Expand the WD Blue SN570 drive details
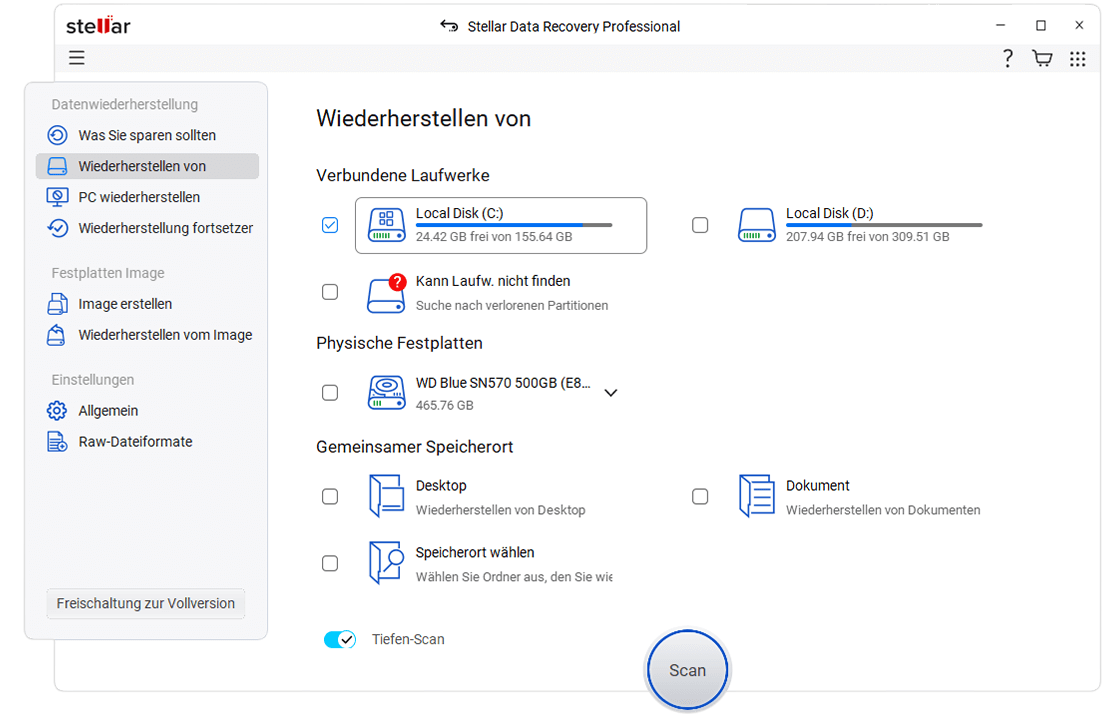Image resolution: width=1118 pixels, height=723 pixels. [611, 392]
